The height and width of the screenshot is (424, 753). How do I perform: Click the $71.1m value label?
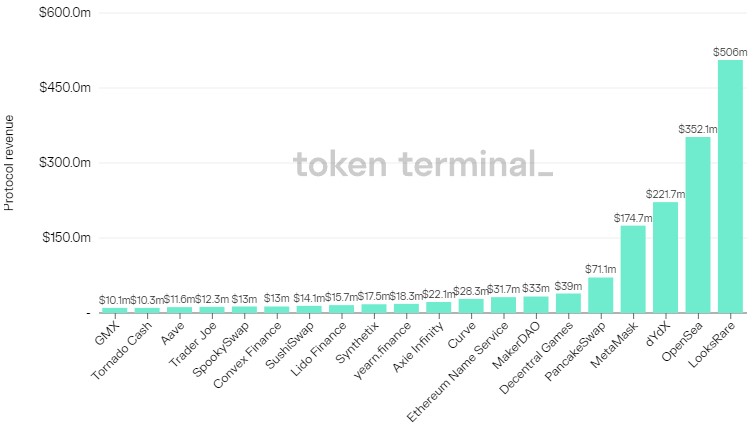tap(600, 269)
